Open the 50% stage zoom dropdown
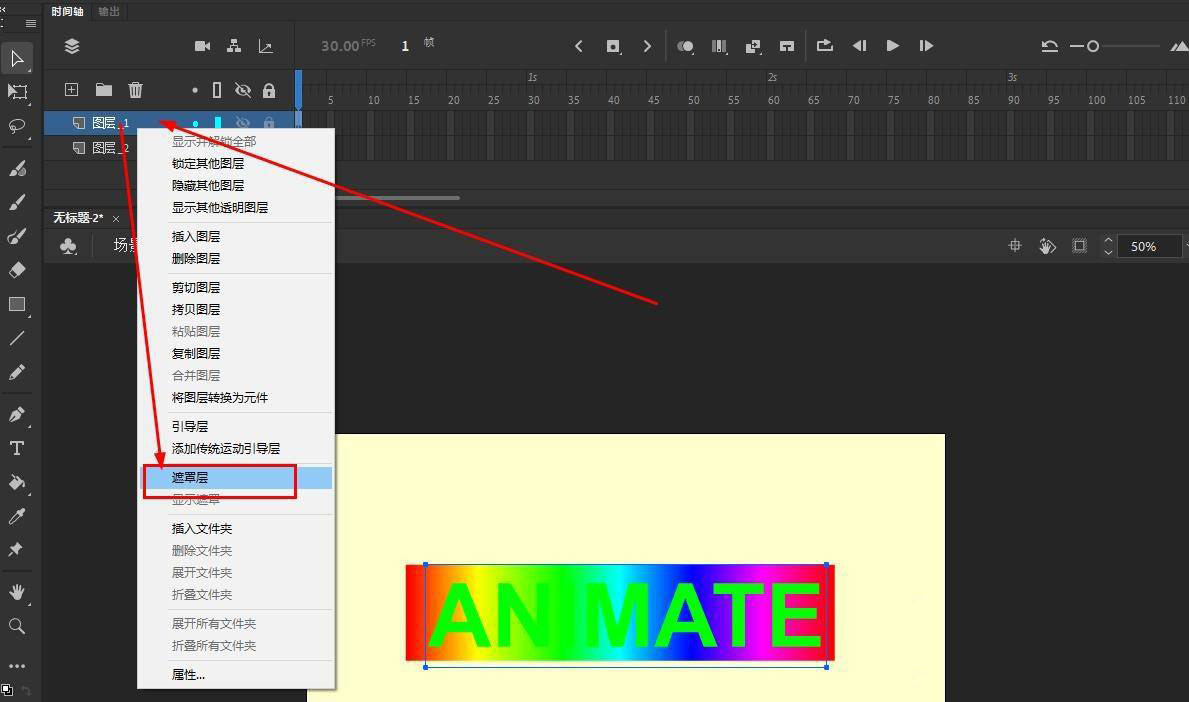The height and width of the screenshot is (702, 1189). [1150, 246]
